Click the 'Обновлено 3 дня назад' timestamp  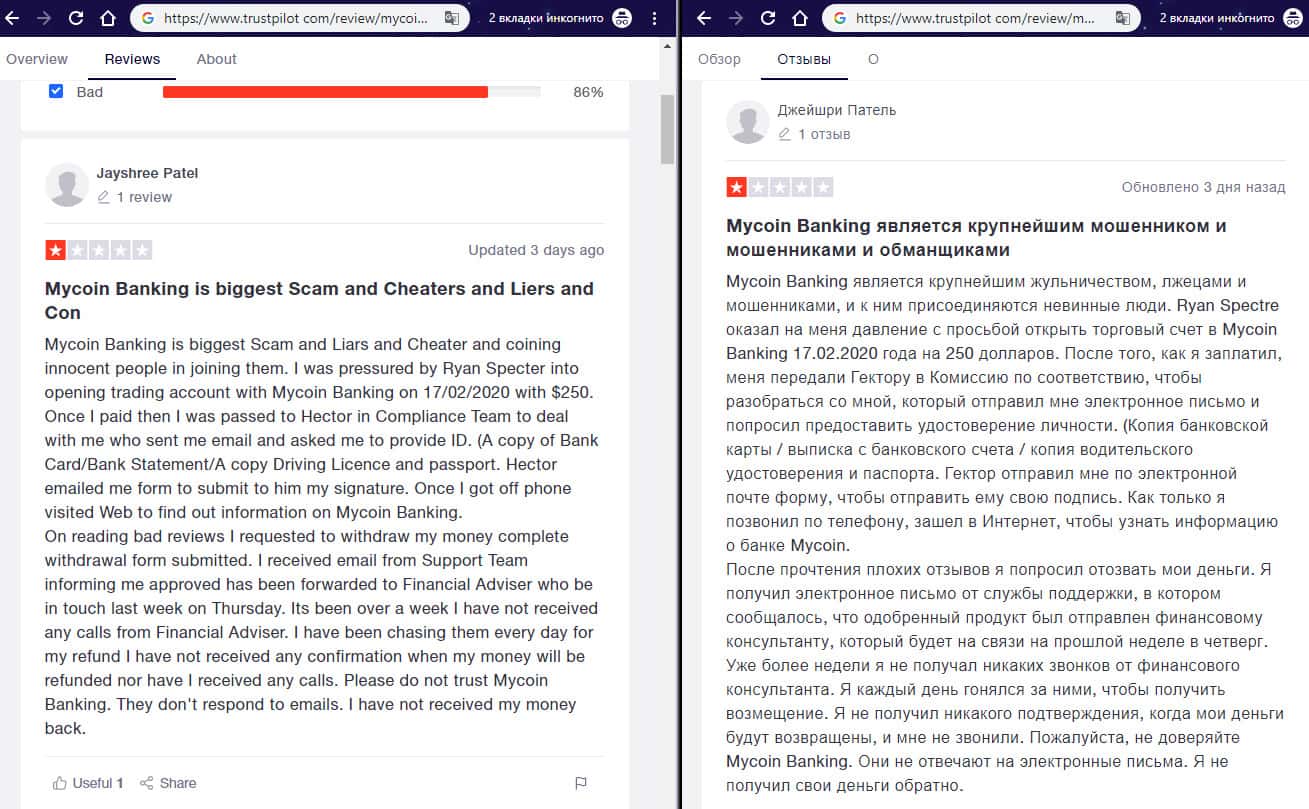(x=1204, y=187)
